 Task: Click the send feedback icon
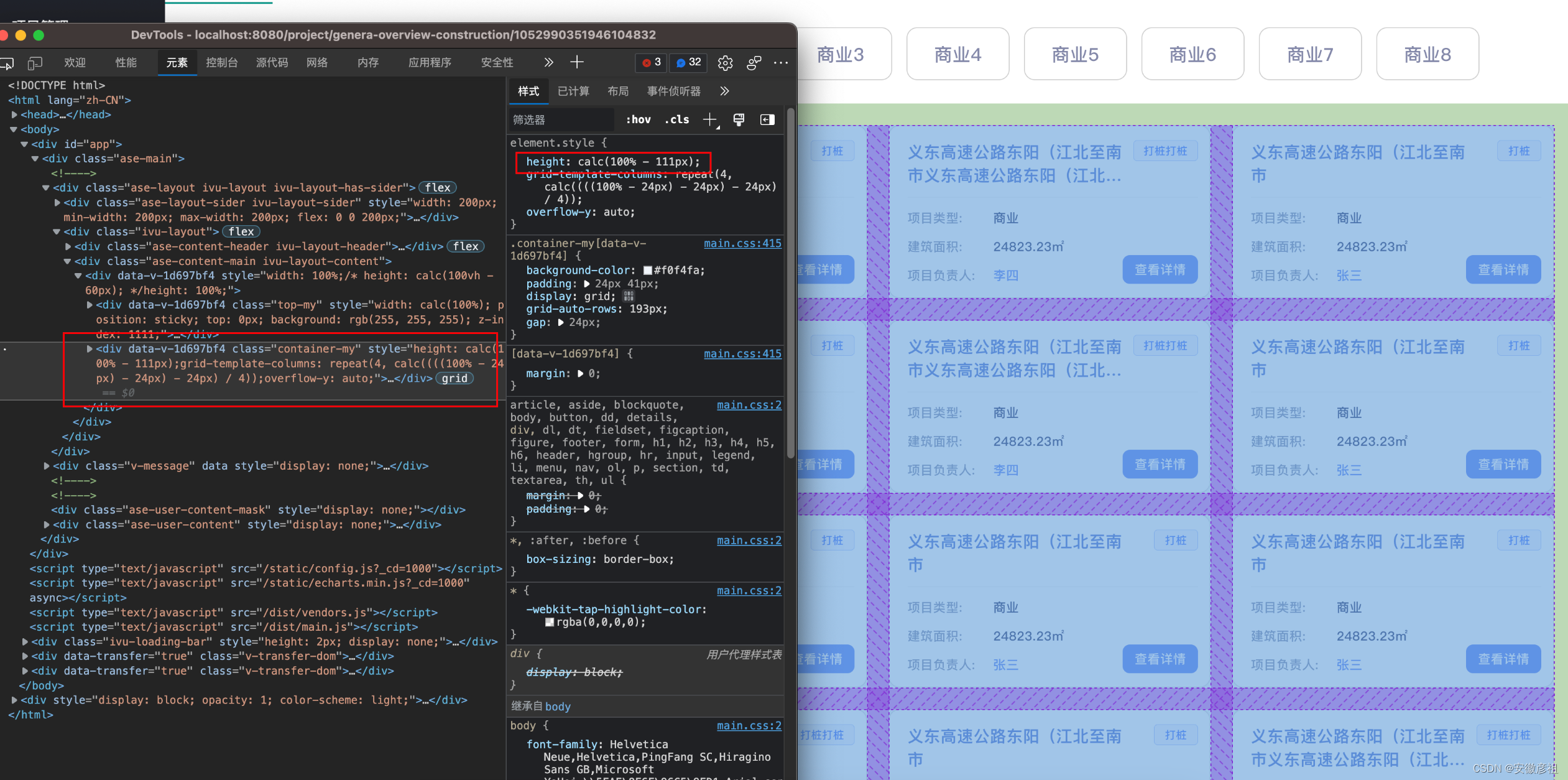754,63
